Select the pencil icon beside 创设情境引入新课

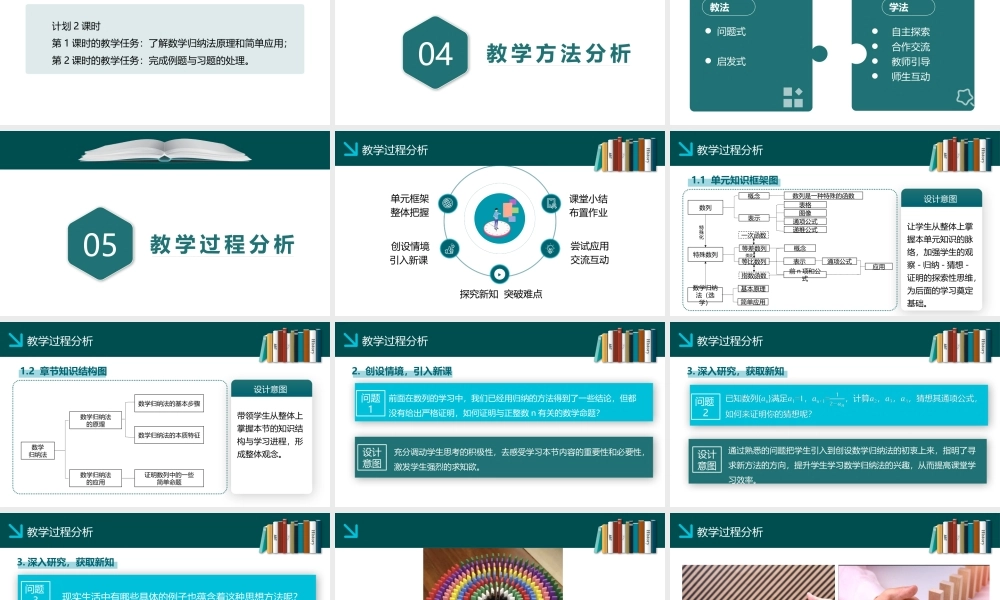tap(449, 248)
